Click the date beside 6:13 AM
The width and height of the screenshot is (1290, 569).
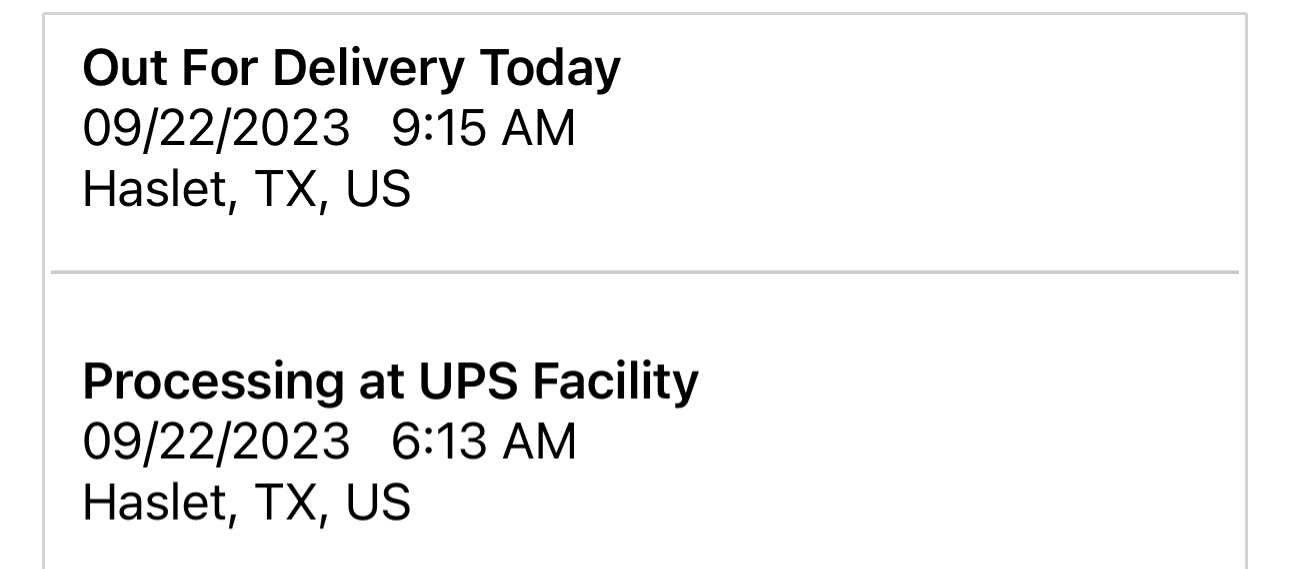pos(216,441)
